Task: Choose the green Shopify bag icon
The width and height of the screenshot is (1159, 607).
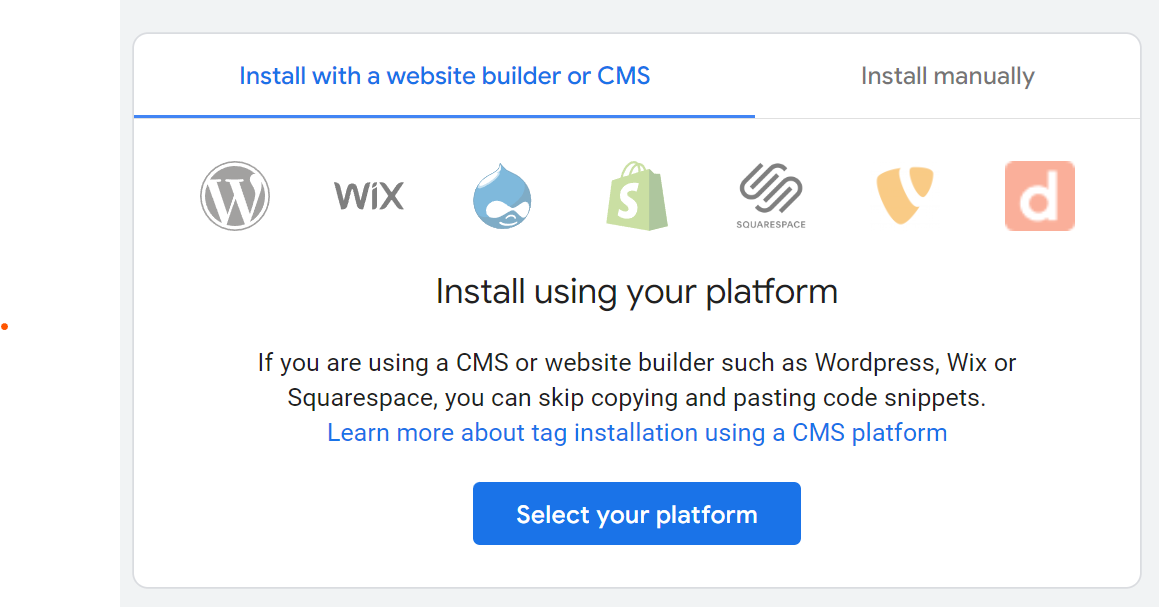Action: click(x=637, y=197)
